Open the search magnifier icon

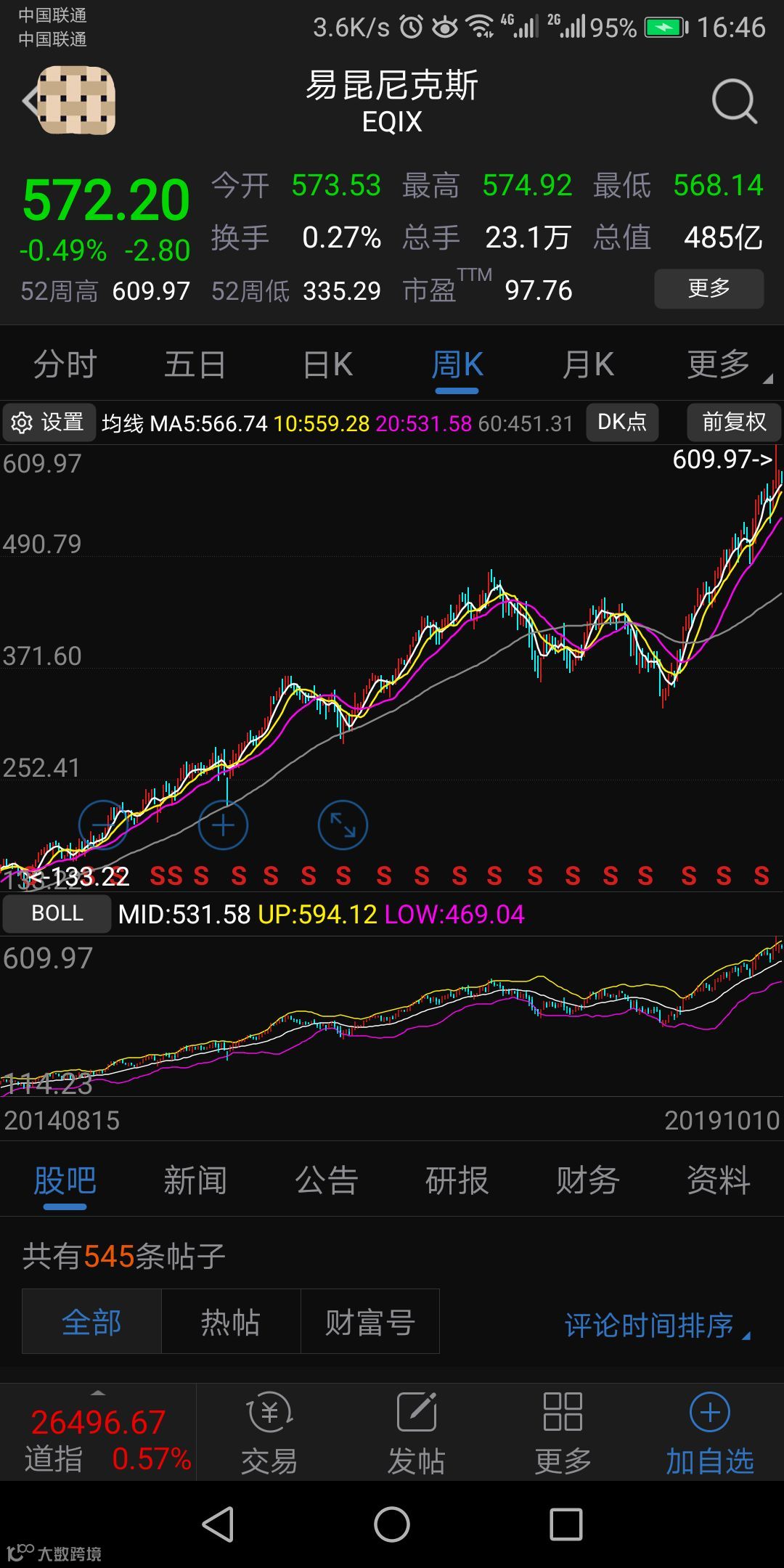(x=734, y=102)
